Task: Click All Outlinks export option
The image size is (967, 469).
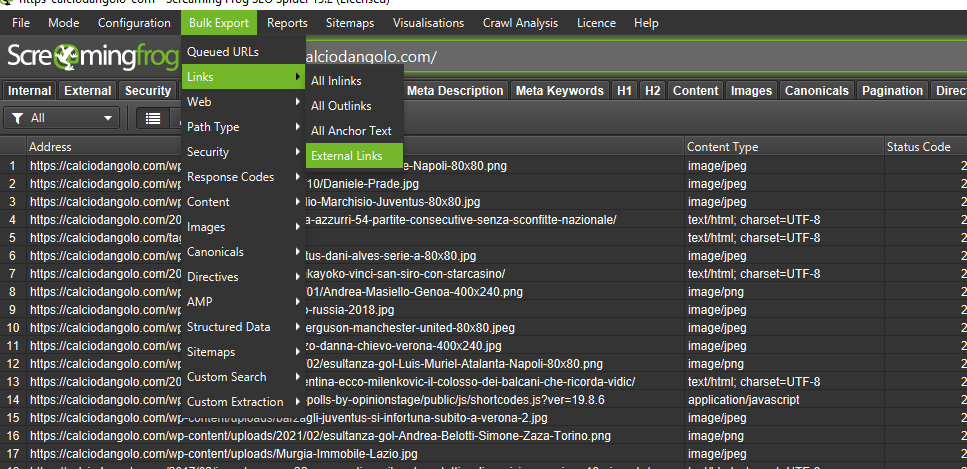Action: coord(341,106)
